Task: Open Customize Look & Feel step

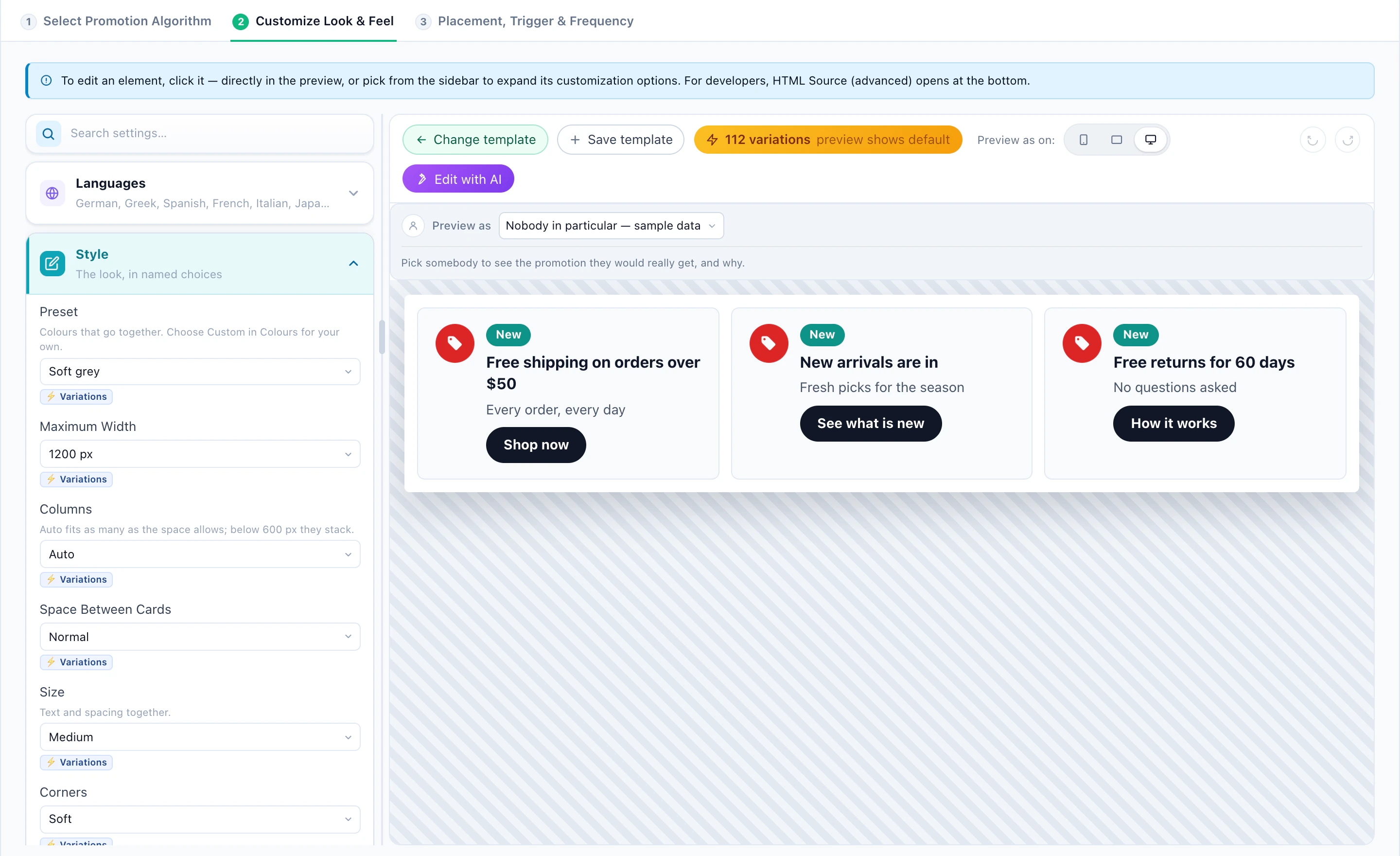Action: tap(313, 21)
